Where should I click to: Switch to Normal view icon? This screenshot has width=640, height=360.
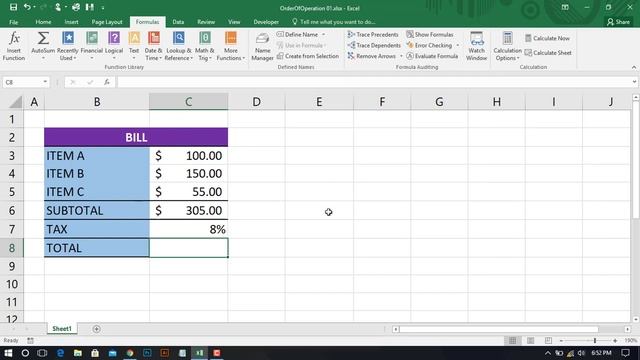pyautogui.click(x=513, y=340)
